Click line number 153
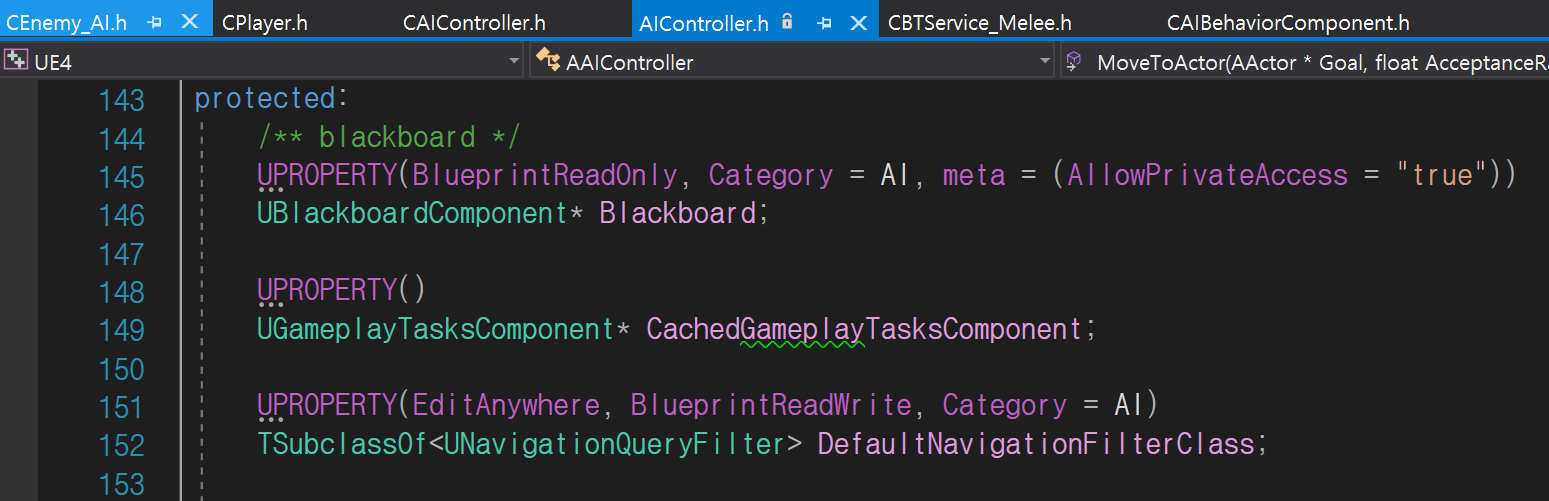Viewport: 1549px width, 501px height. (122, 484)
